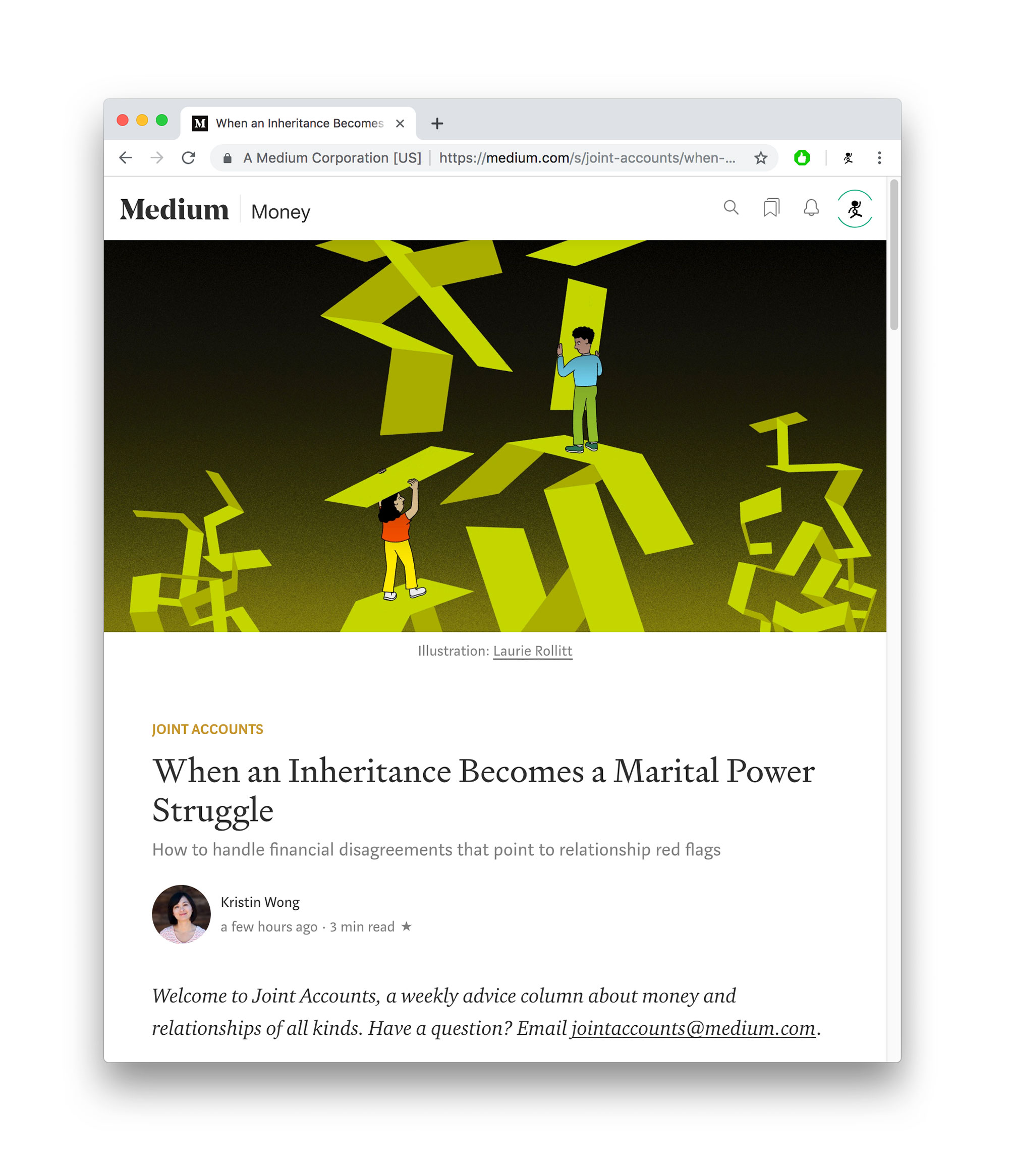This screenshot has height=1176, width=1009.
Task: Open Chrome three-dot menu
Action: click(879, 158)
